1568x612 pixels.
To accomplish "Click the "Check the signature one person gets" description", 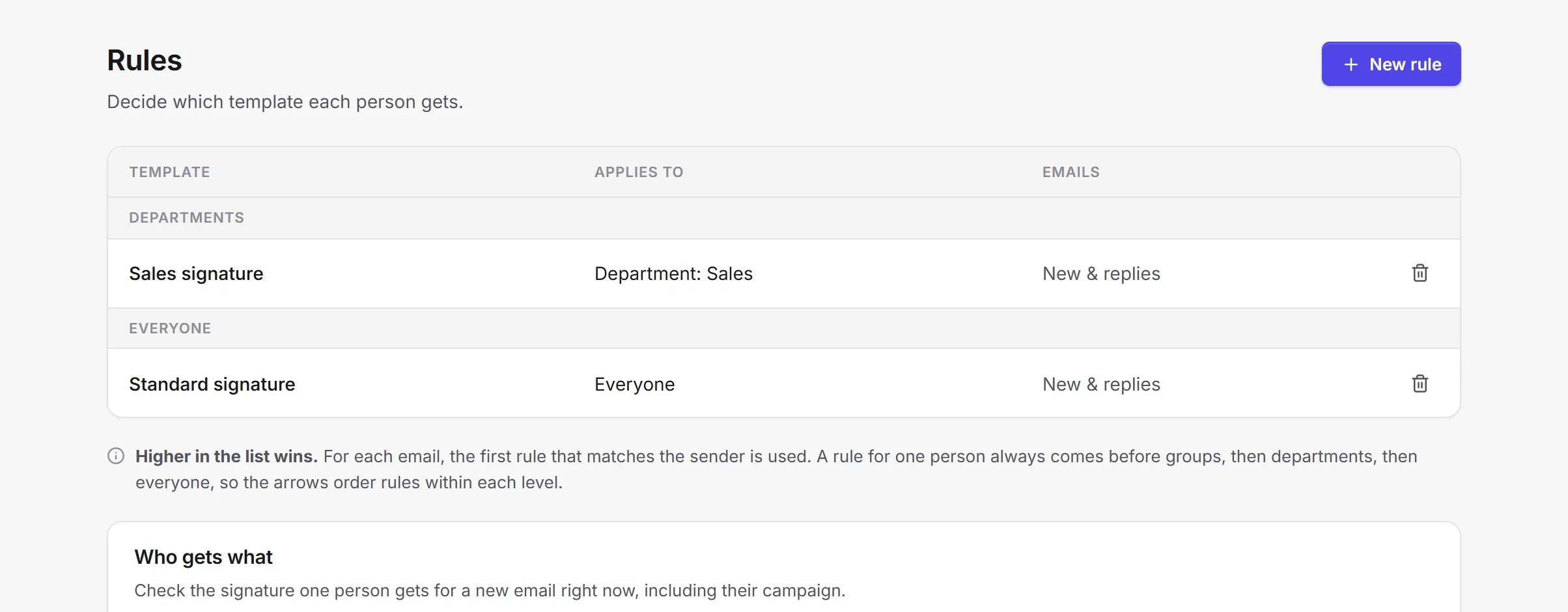I will 490,591.
